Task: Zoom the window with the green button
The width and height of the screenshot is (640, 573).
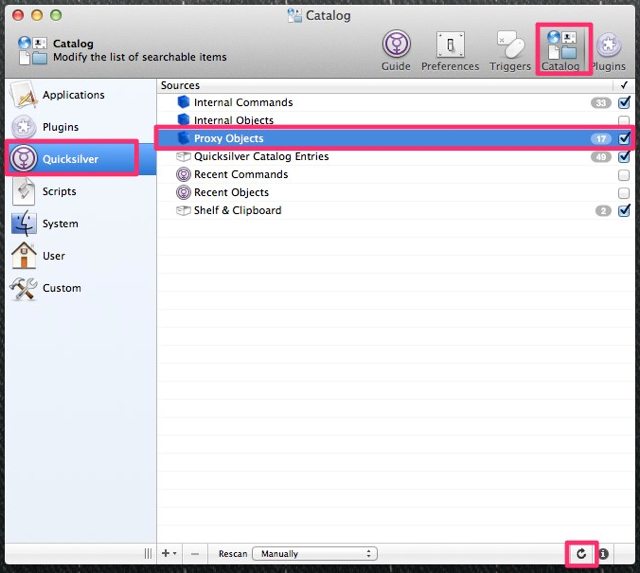Action: pyautogui.click(x=56, y=16)
